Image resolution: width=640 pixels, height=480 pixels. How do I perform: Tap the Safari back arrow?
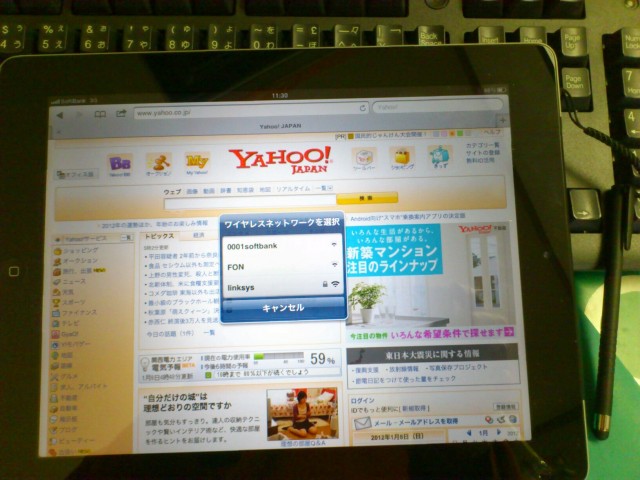(60, 115)
